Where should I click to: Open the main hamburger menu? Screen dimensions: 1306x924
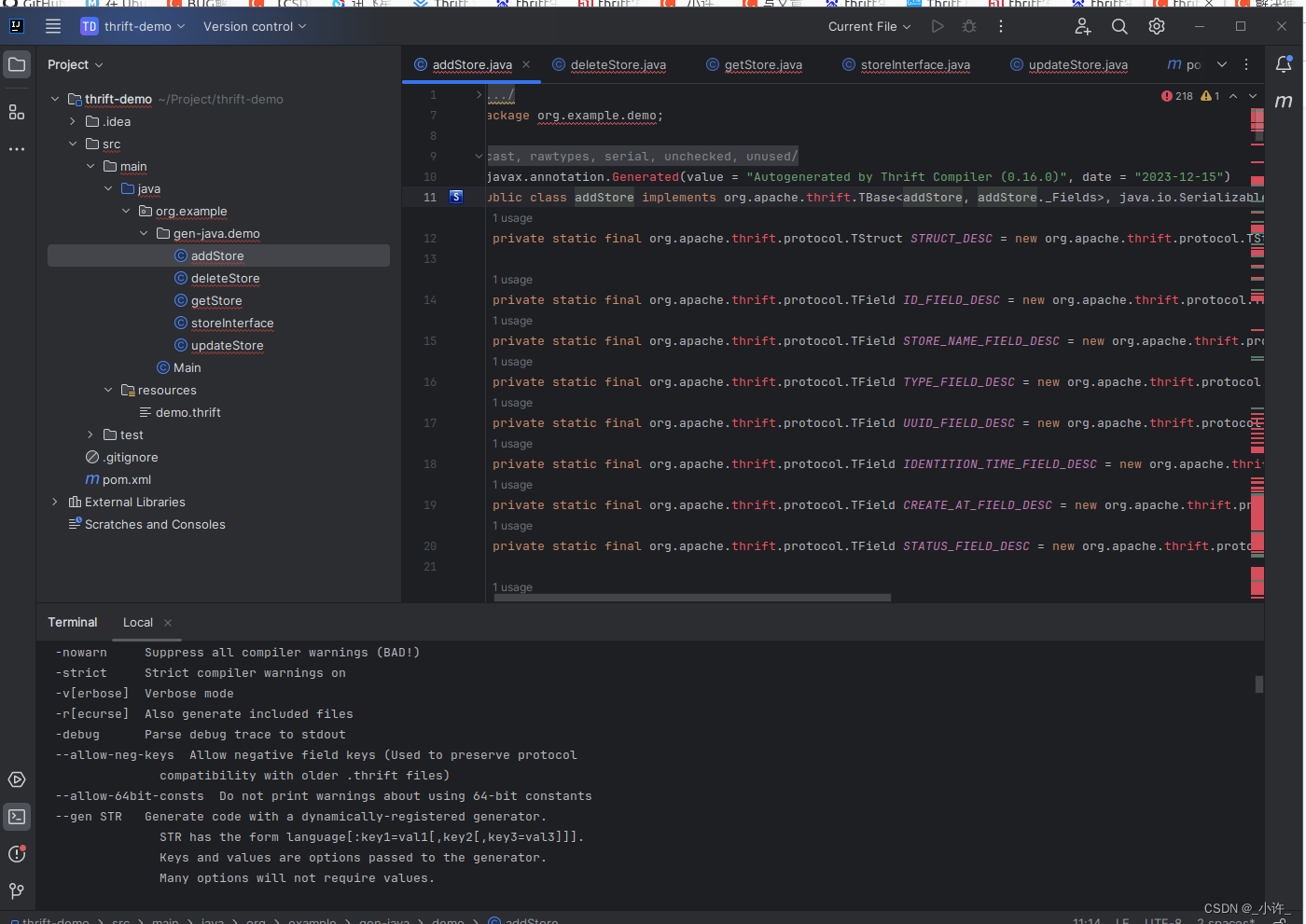tap(53, 26)
